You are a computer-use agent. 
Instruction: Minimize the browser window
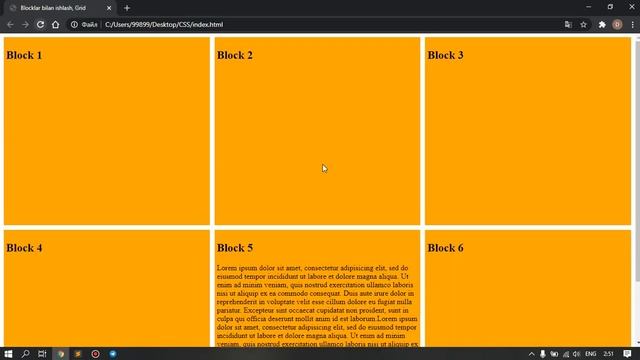589,7
